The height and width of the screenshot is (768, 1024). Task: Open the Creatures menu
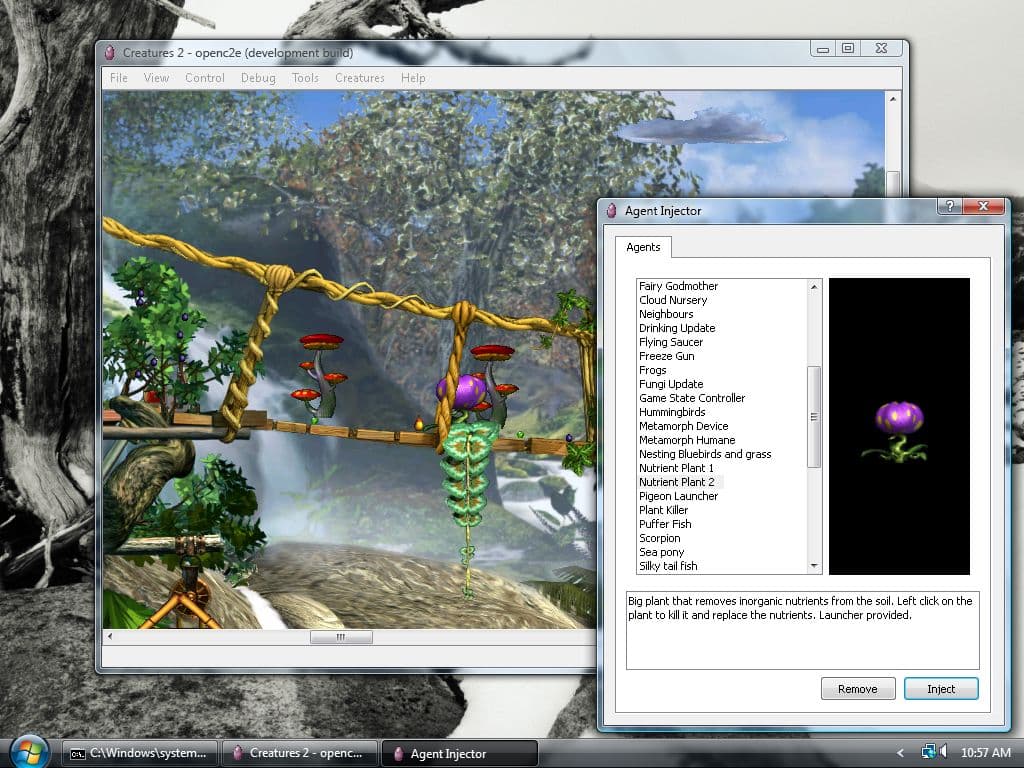pyautogui.click(x=359, y=78)
